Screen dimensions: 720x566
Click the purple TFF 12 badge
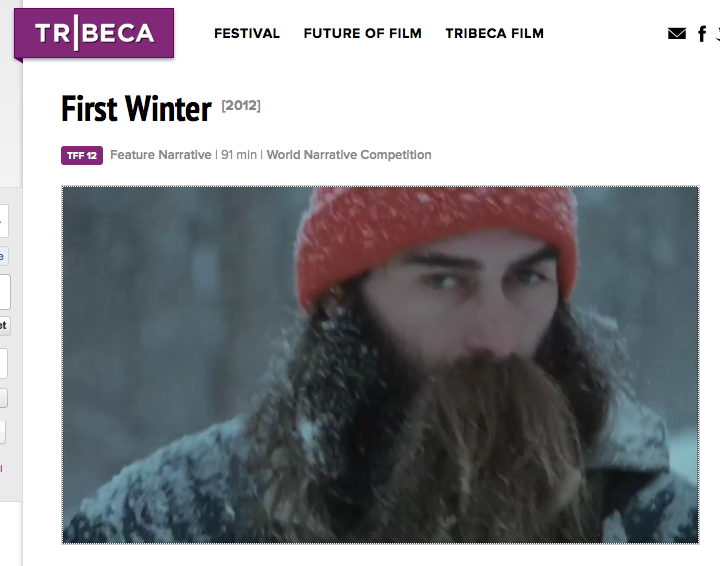[x=82, y=155]
